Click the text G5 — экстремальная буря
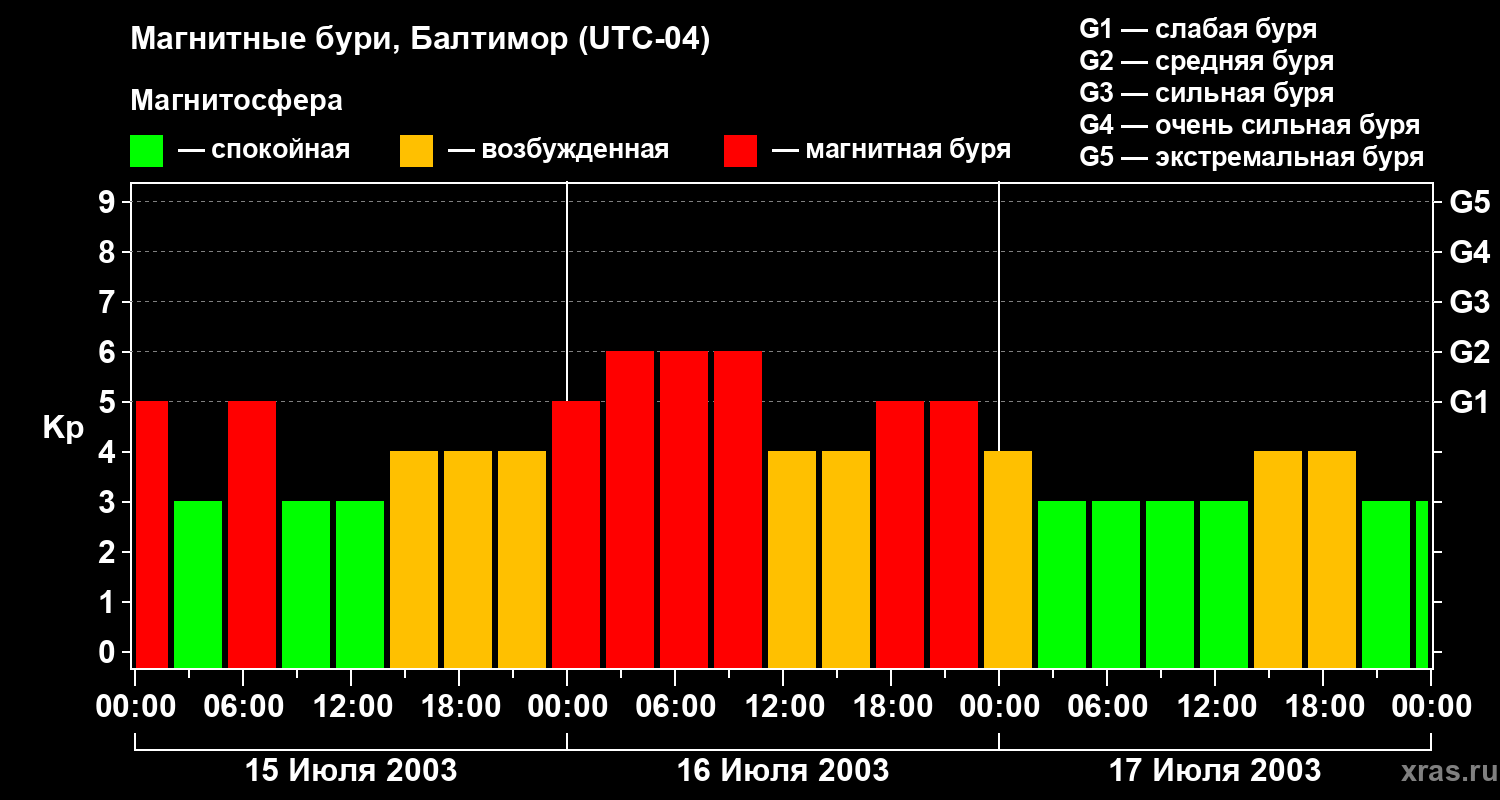Viewport: 1500px width, 800px height. pos(1252,157)
